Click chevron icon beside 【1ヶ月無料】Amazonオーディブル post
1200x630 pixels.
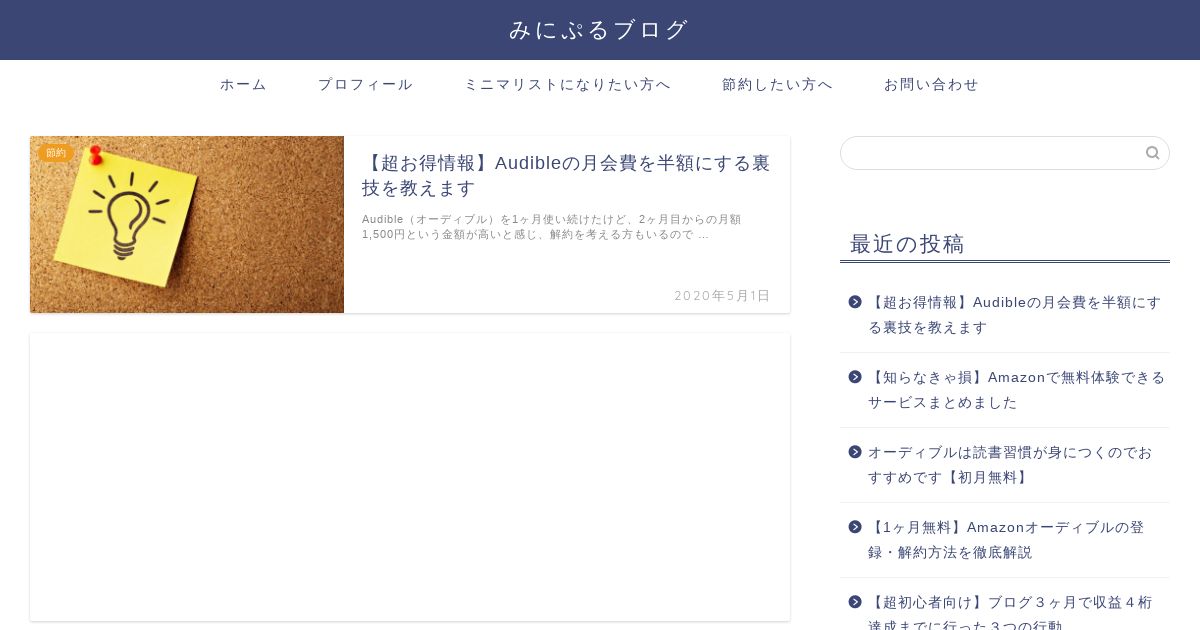[855, 527]
